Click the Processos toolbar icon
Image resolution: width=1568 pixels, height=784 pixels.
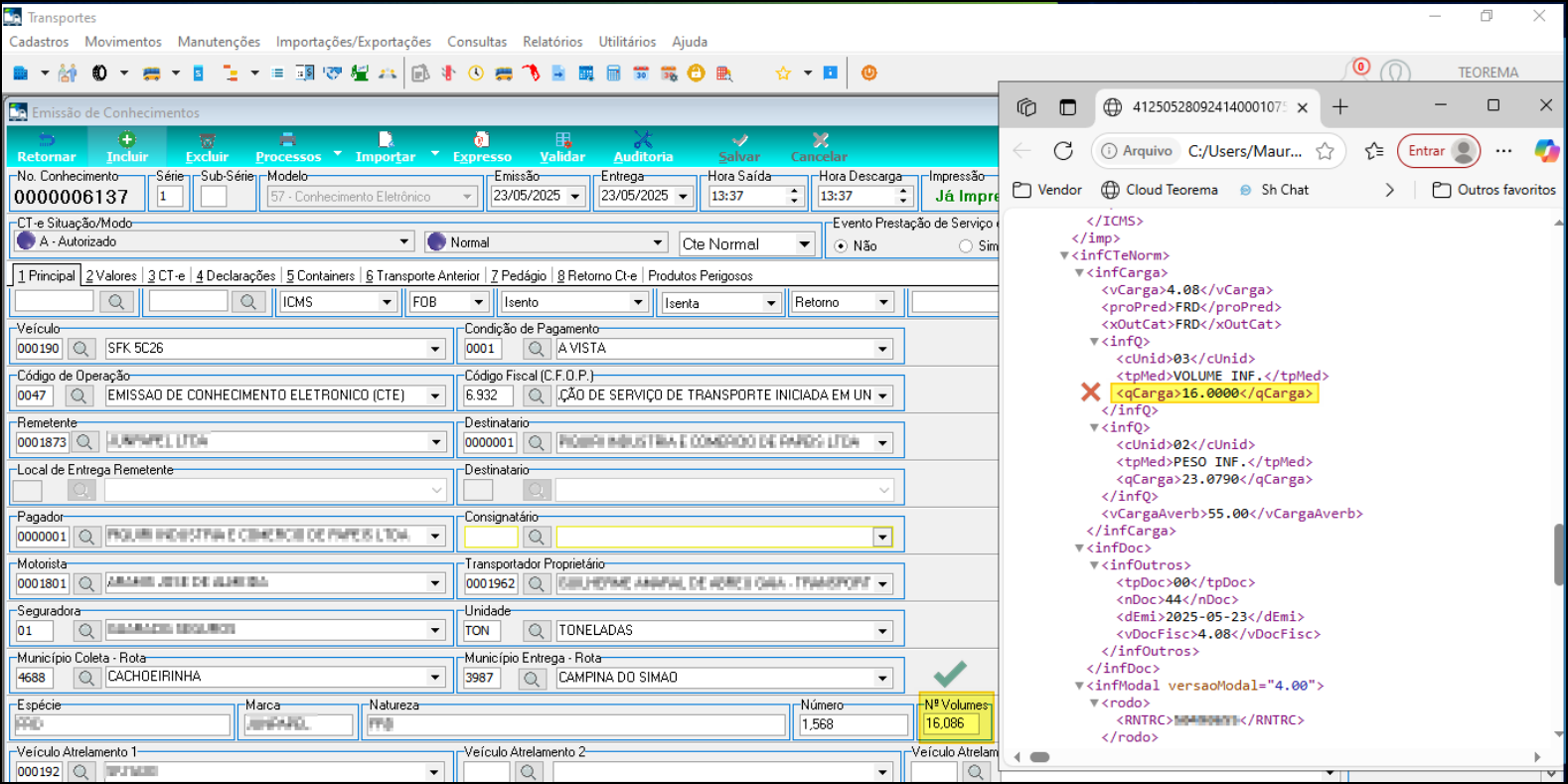tap(287, 140)
